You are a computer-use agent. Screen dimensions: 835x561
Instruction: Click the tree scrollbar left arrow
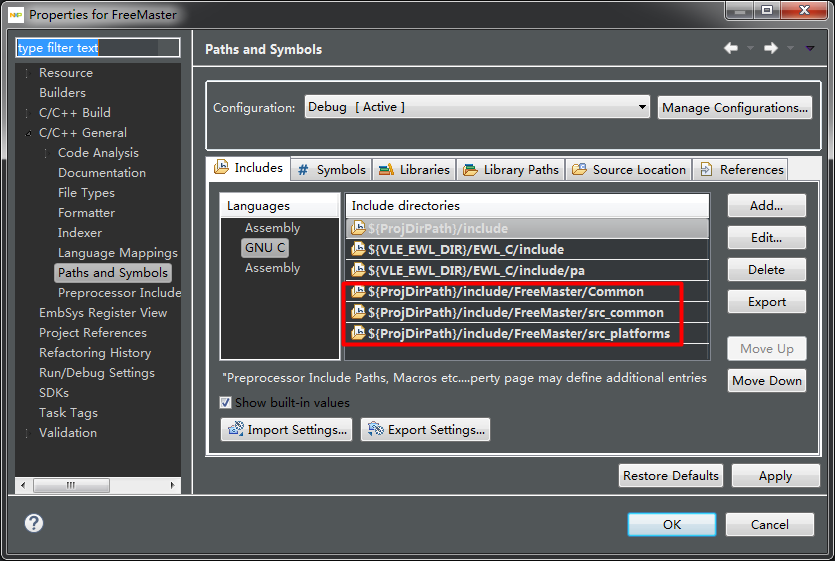point(23,485)
